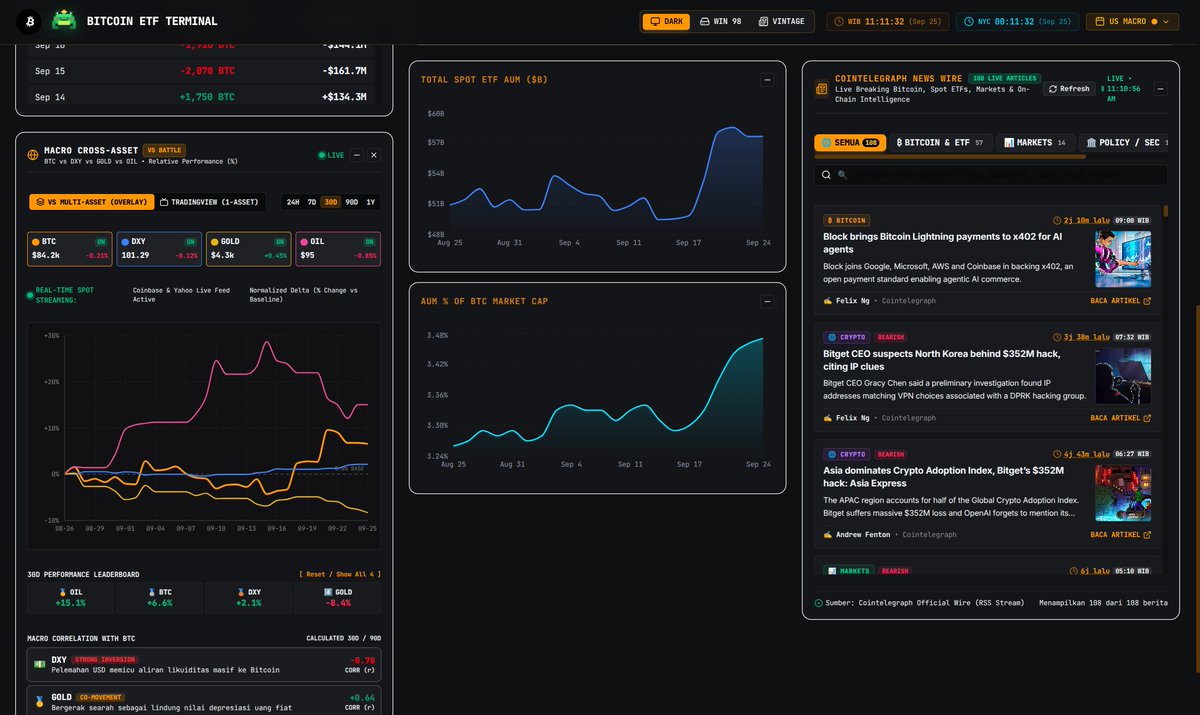Click the GOLD medal icon in correlation list
The width and height of the screenshot is (1200, 715).
[x=39, y=701]
